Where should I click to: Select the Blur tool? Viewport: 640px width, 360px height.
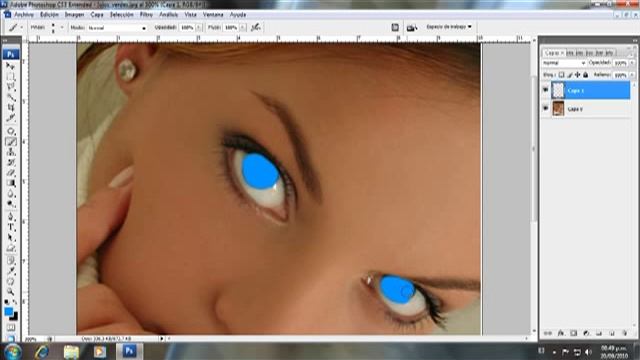11,194
